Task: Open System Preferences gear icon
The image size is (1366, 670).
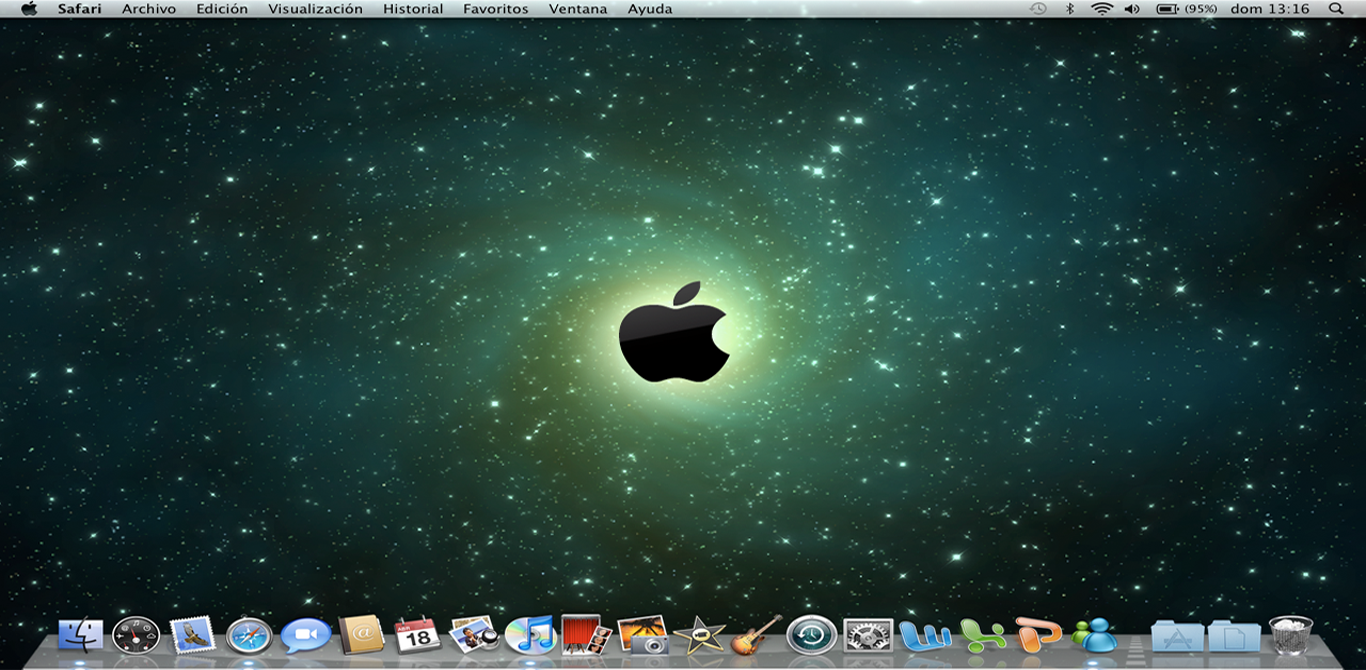Action: 868,635
